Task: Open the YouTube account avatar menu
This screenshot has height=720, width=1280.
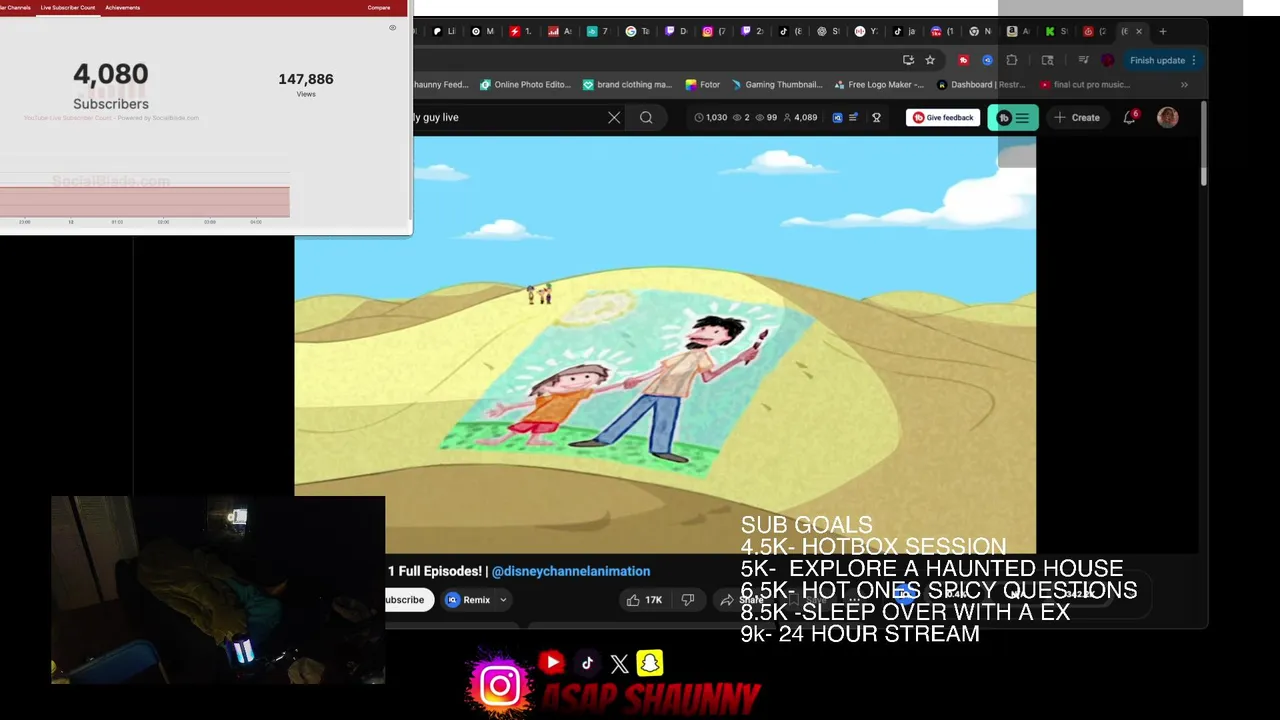Action: pyautogui.click(x=1167, y=117)
